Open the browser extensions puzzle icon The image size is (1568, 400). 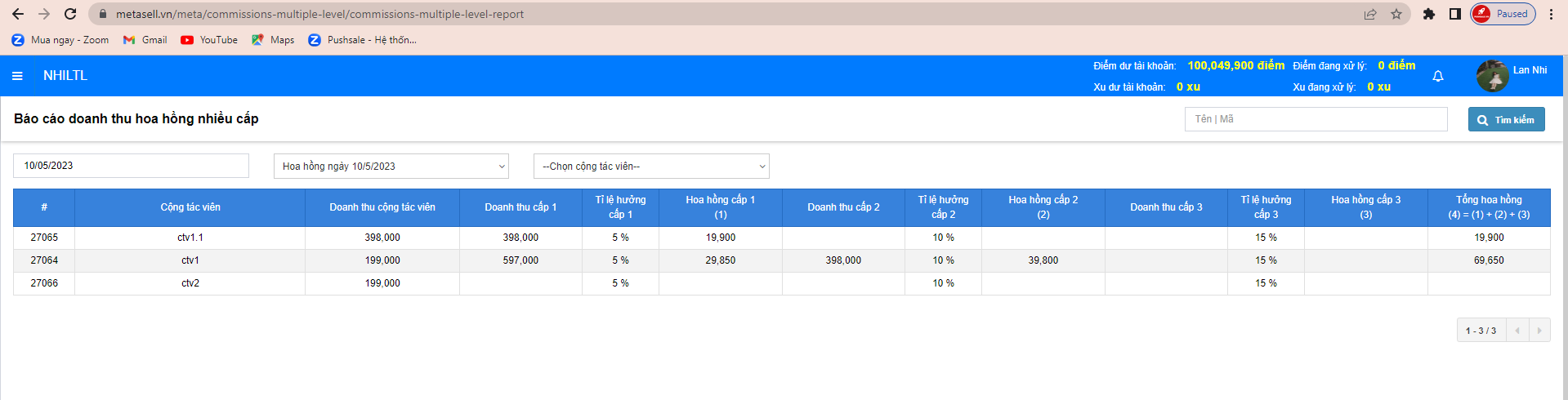click(1429, 14)
